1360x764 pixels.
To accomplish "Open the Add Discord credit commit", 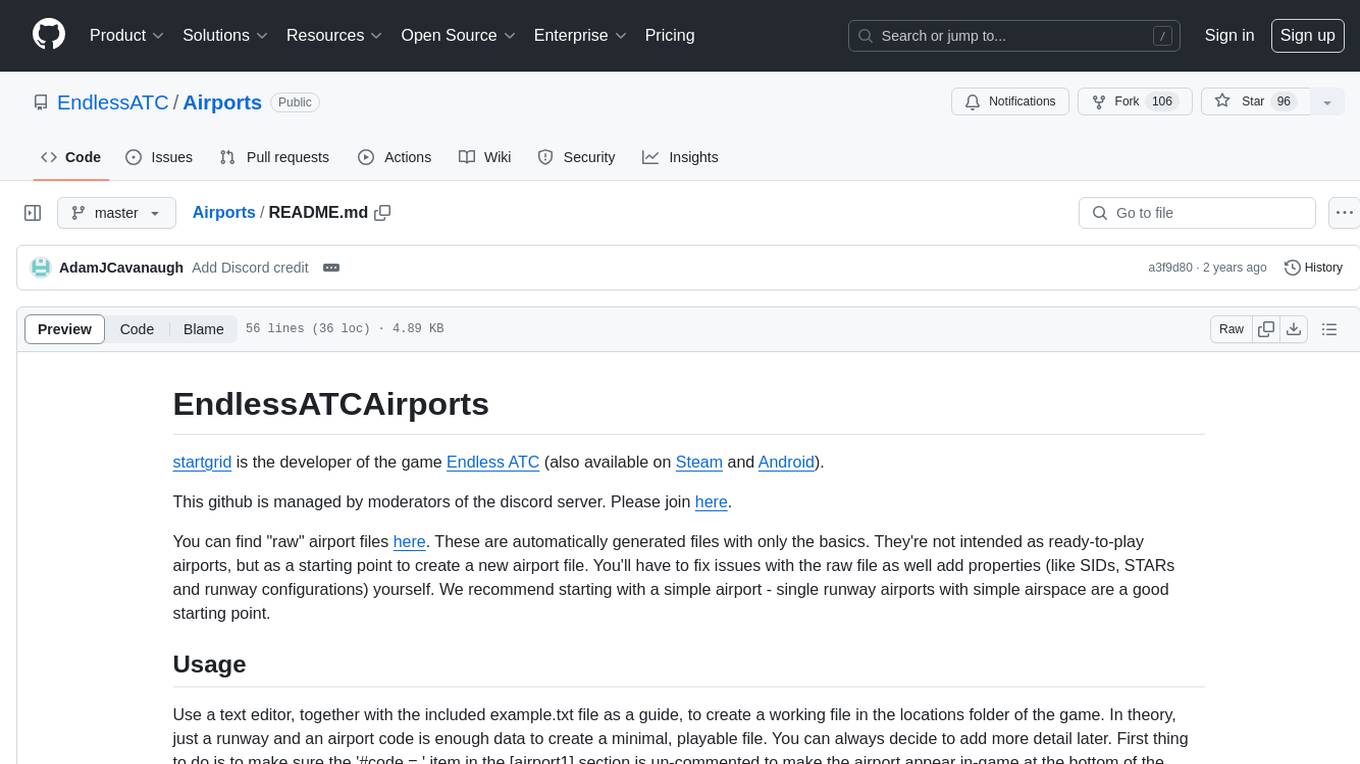I will [250, 268].
